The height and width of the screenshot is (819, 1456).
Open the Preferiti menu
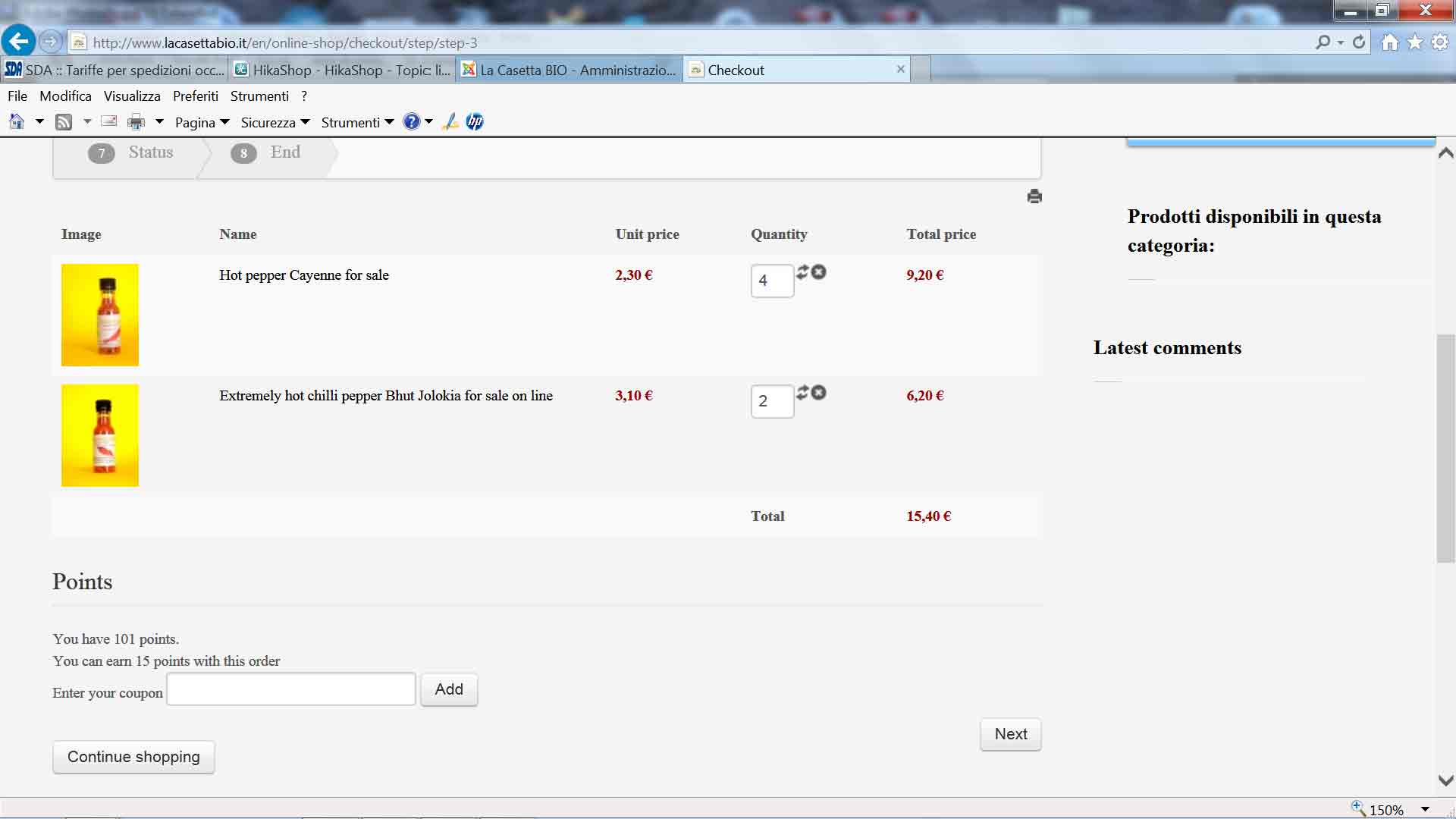pos(195,96)
